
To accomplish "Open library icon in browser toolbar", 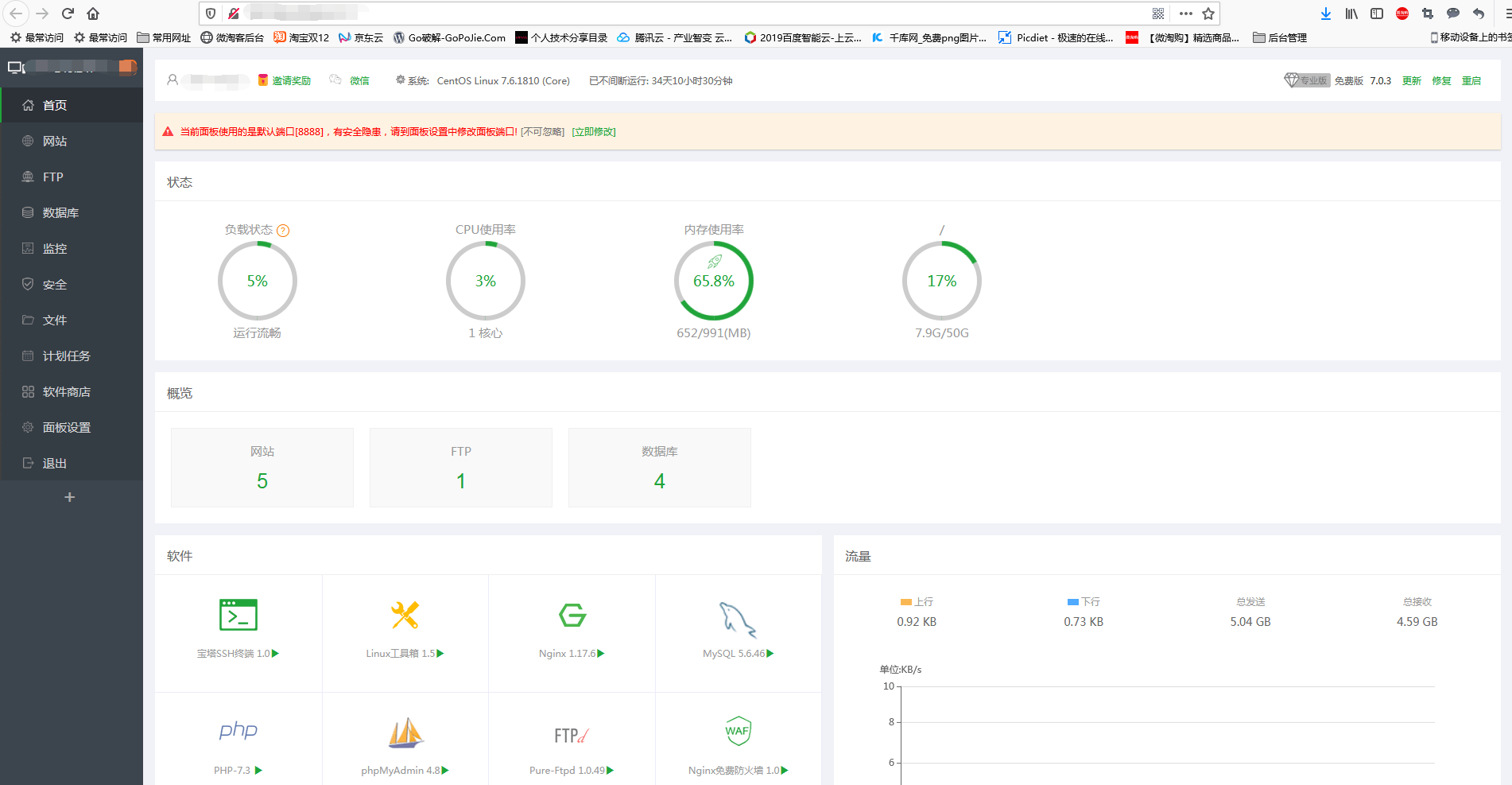I will [1351, 14].
